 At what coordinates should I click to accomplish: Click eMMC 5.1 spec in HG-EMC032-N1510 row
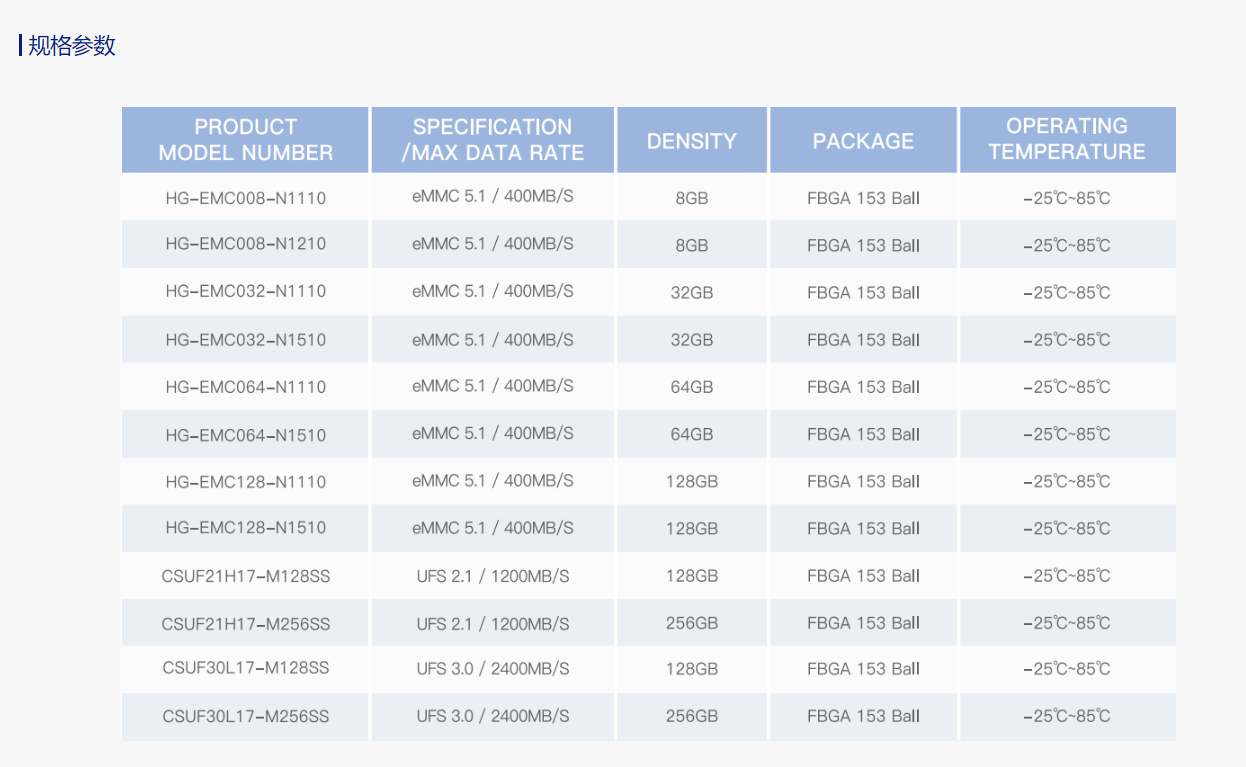(493, 340)
